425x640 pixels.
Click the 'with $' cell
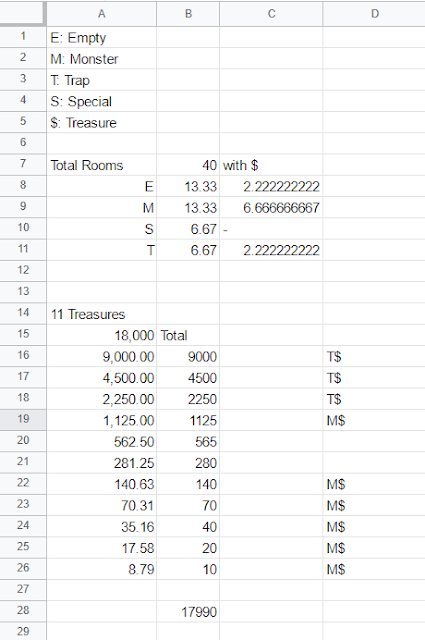[271, 165]
